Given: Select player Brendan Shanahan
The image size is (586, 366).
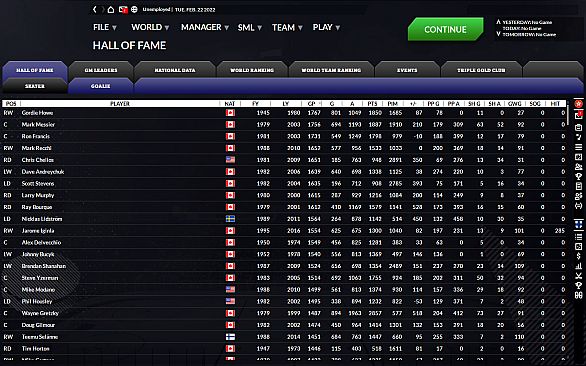Looking at the screenshot, I should (x=44, y=266).
